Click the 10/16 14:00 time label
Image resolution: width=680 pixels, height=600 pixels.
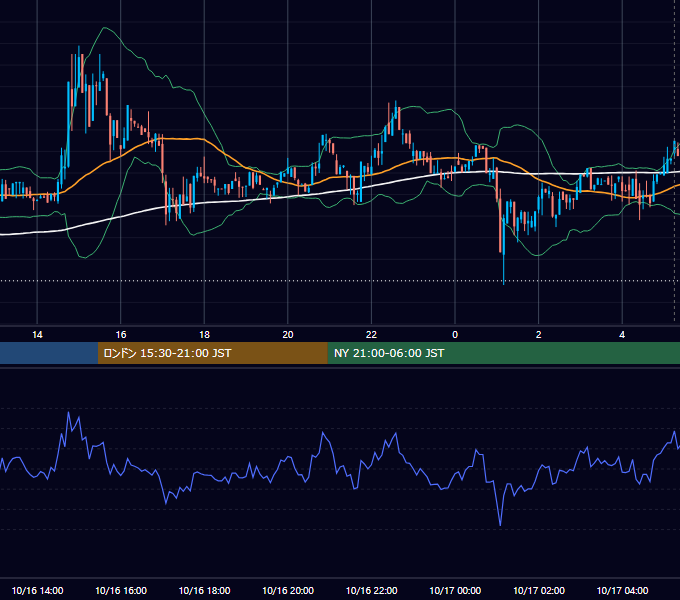point(37,590)
